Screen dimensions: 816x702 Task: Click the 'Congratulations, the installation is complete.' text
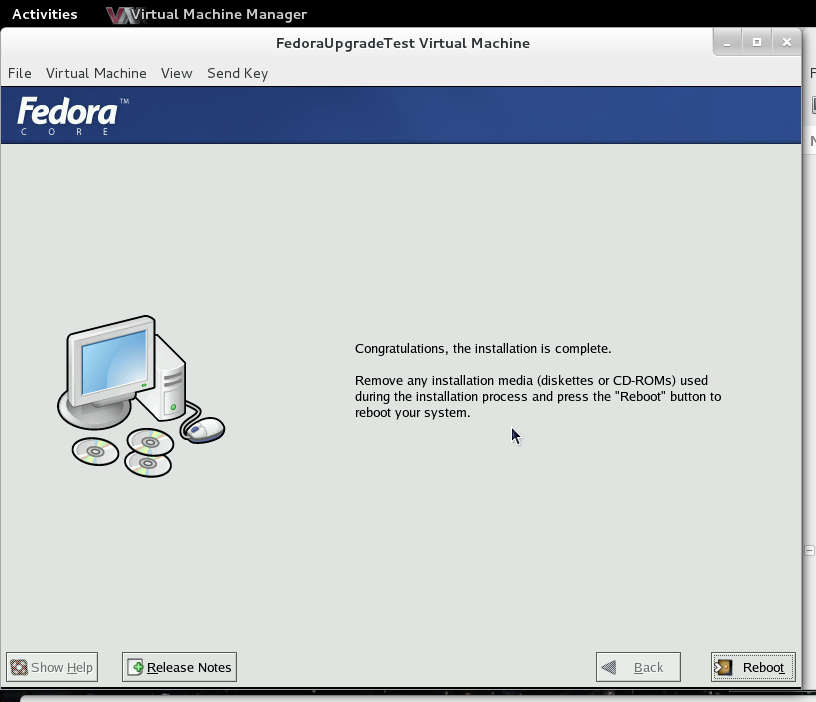pyautogui.click(x=483, y=348)
